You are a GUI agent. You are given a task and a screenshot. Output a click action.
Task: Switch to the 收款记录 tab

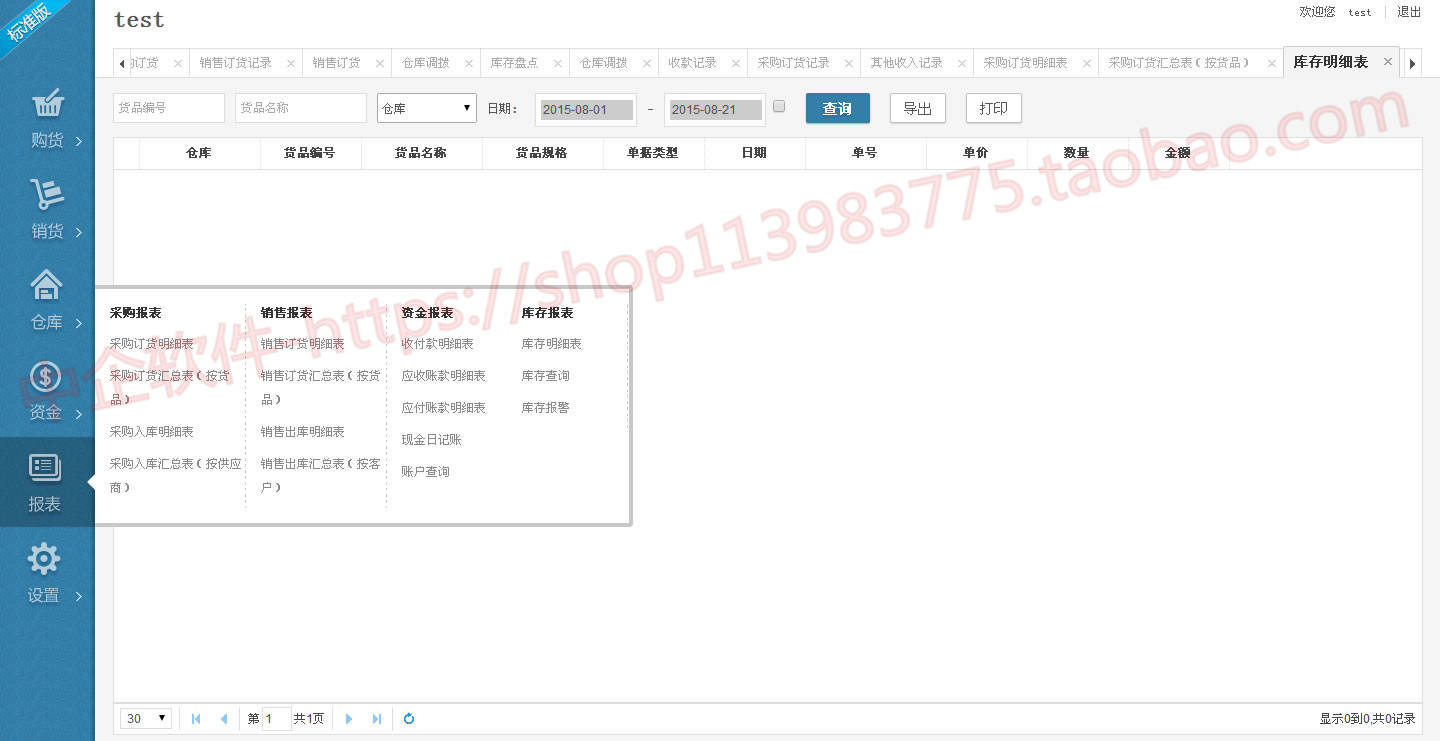click(x=693, y=63)
